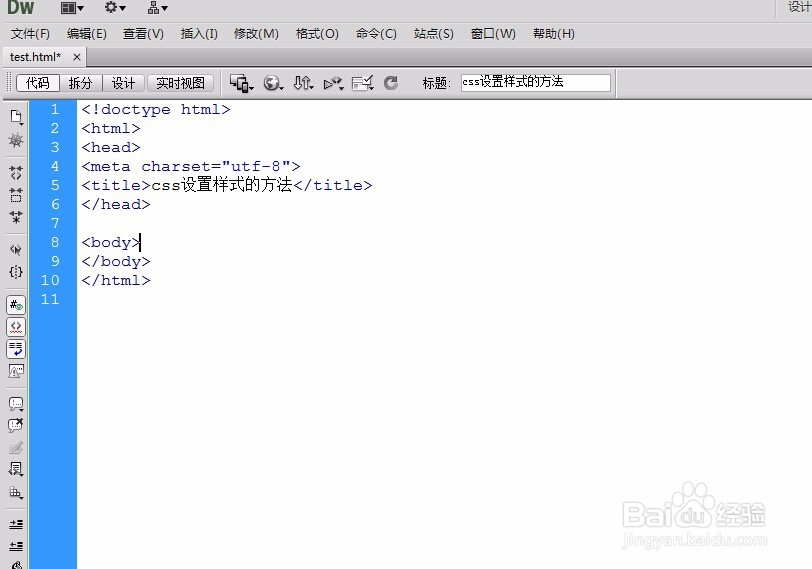Click the opening <body> tag line
812x569 pixels.
click(111, 242)
